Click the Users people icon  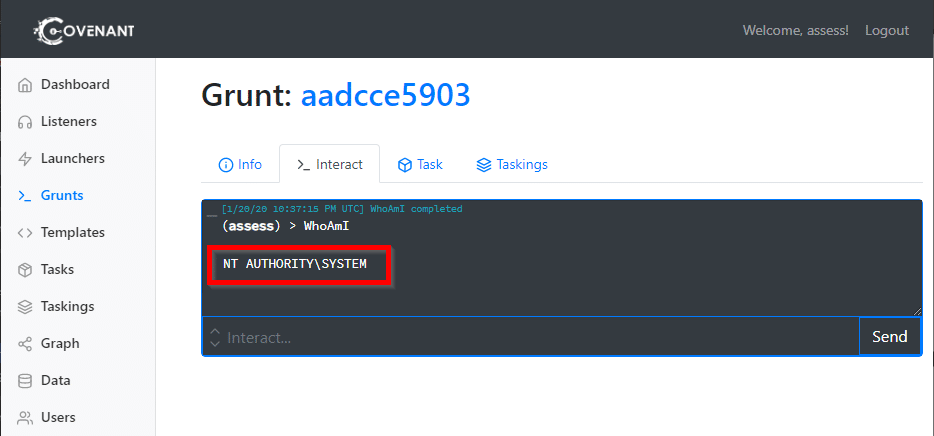24,418
